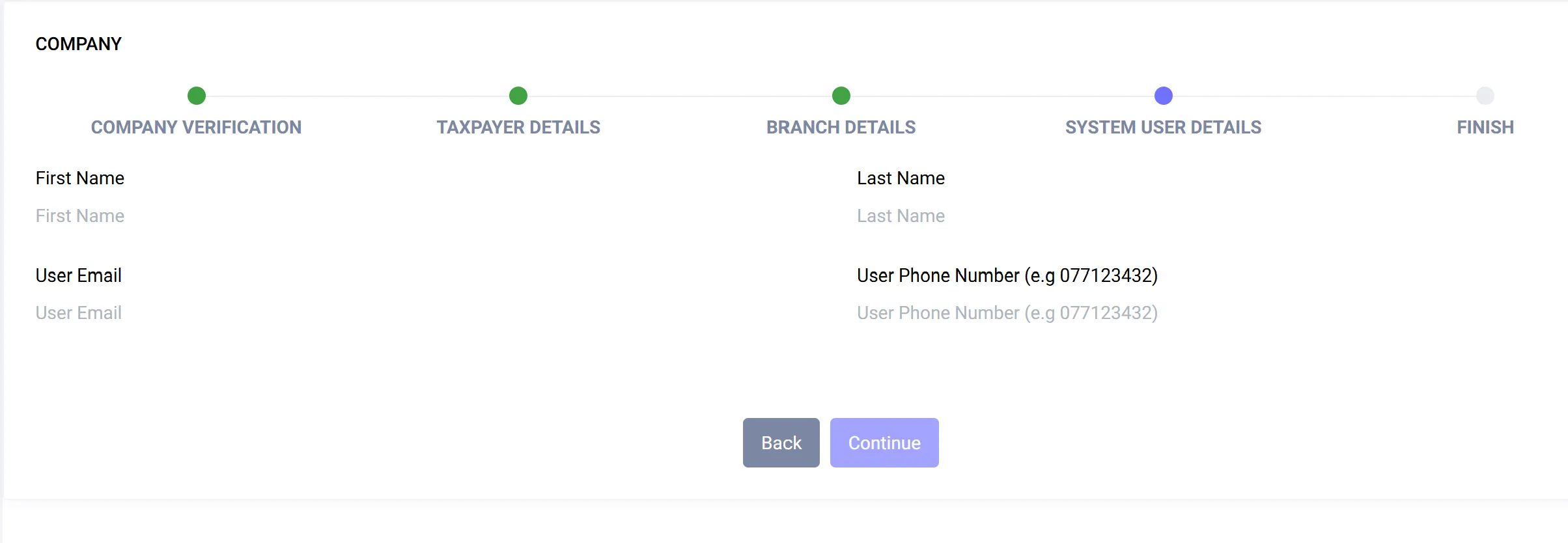Click the Company Verification green step dot
The height and width of the screenshot is (543, 1568).
coord(196,96)
